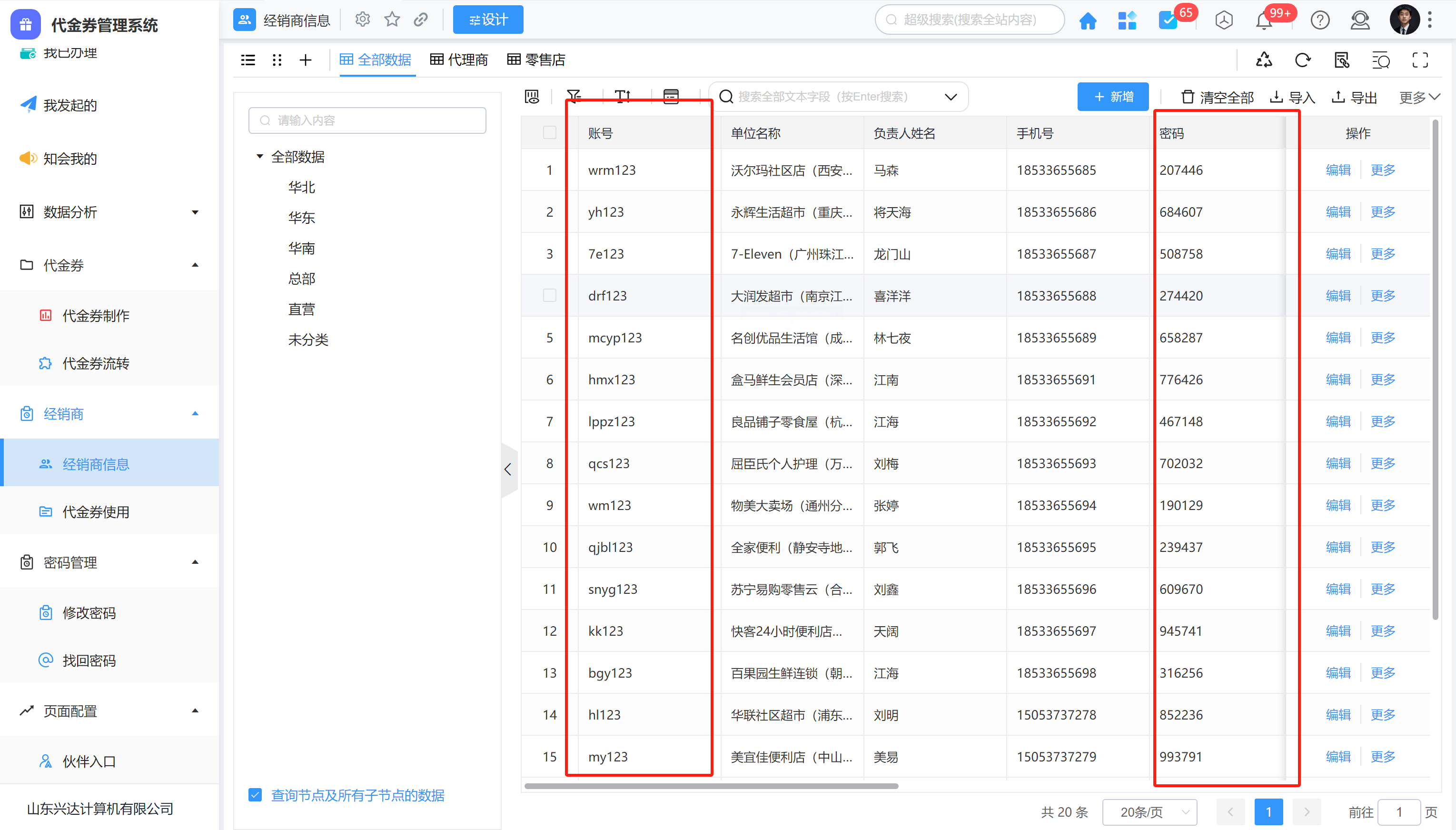Switch to the 代理商 tab
Image resolution: width=1456 pixels, height=830 pixels.
coord(459,60)
